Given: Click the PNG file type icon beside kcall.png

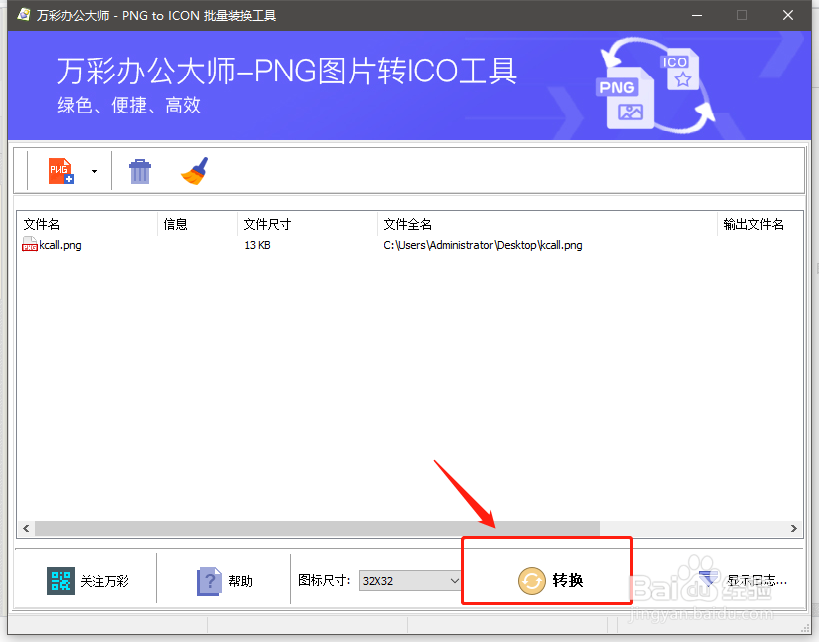Looking at the screenshot, I should point(30,244).
